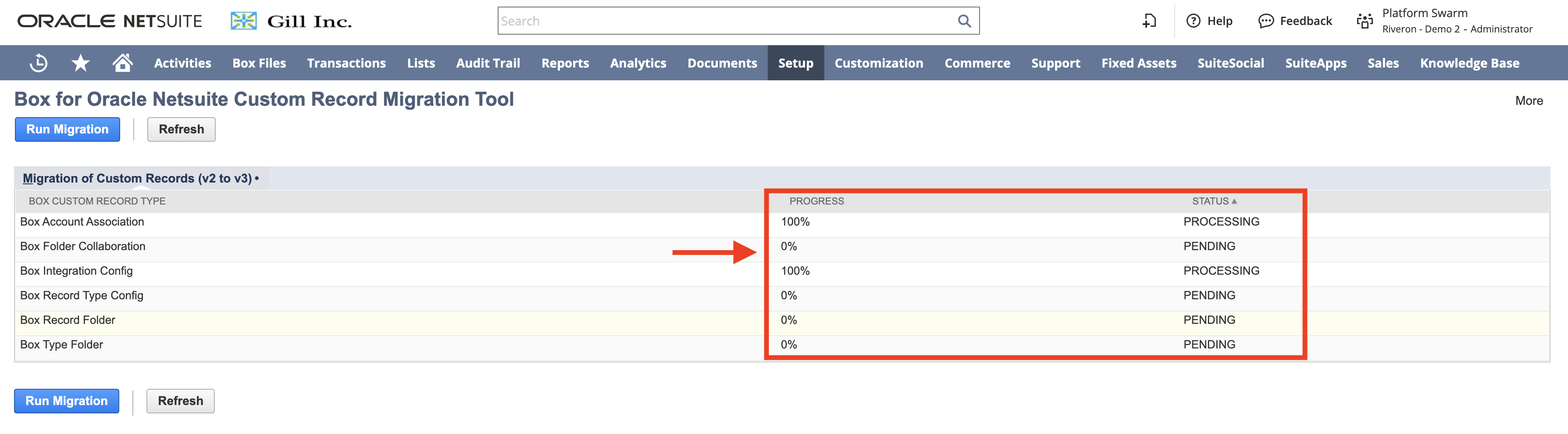Open the Platform Swarm user role menu

pyautogui.click(x=1457, y=21)
